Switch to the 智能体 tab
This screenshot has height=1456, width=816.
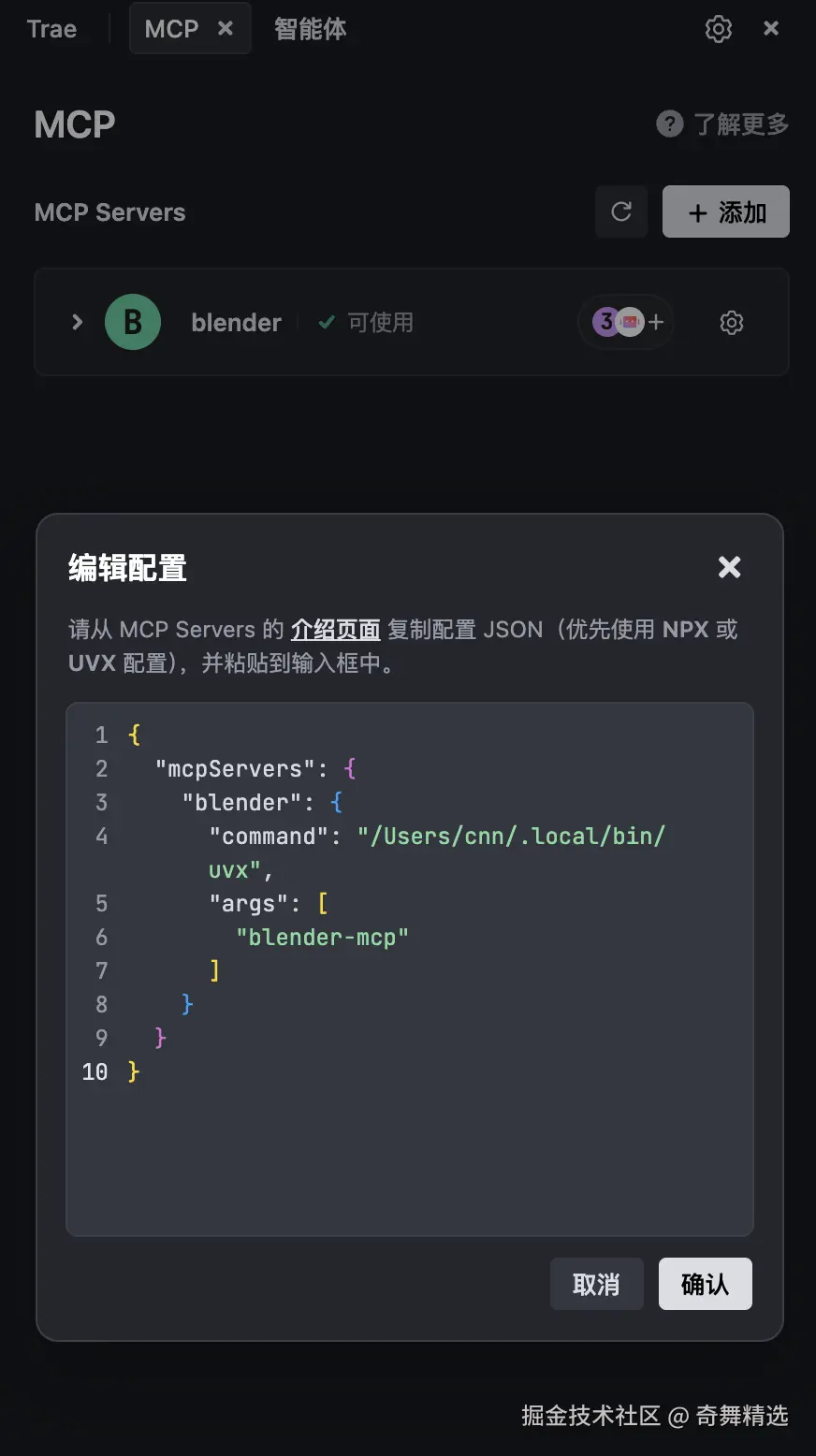(x=310, y=29)
